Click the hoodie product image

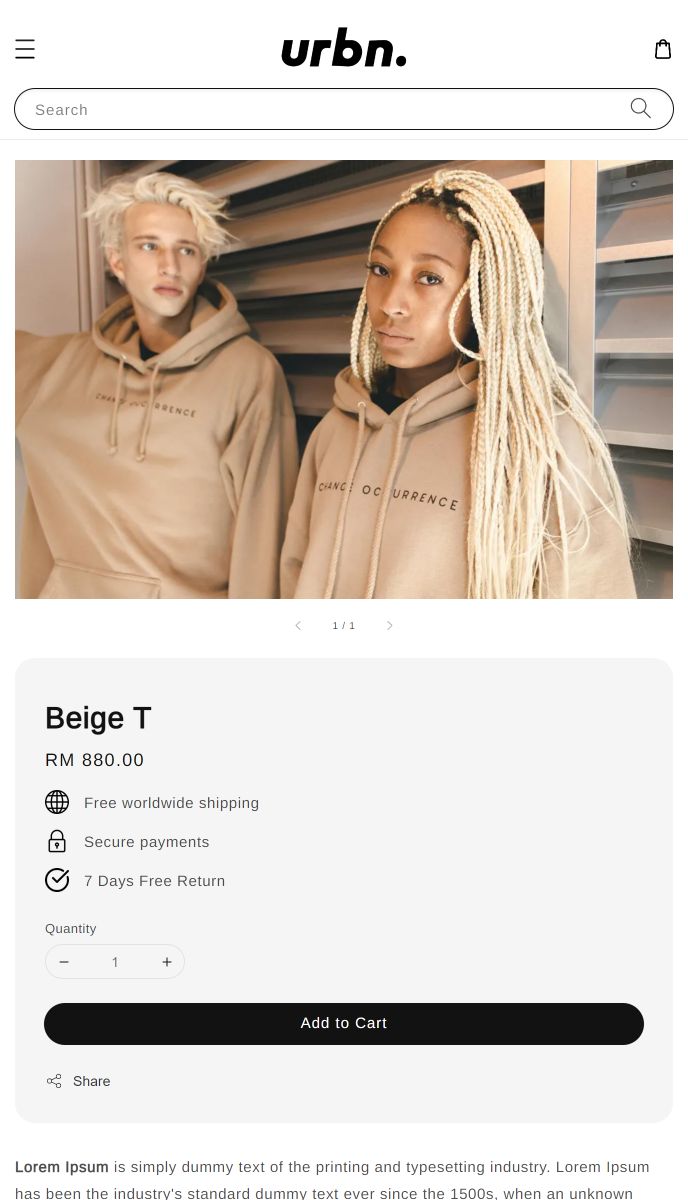[x=344, y=379]
